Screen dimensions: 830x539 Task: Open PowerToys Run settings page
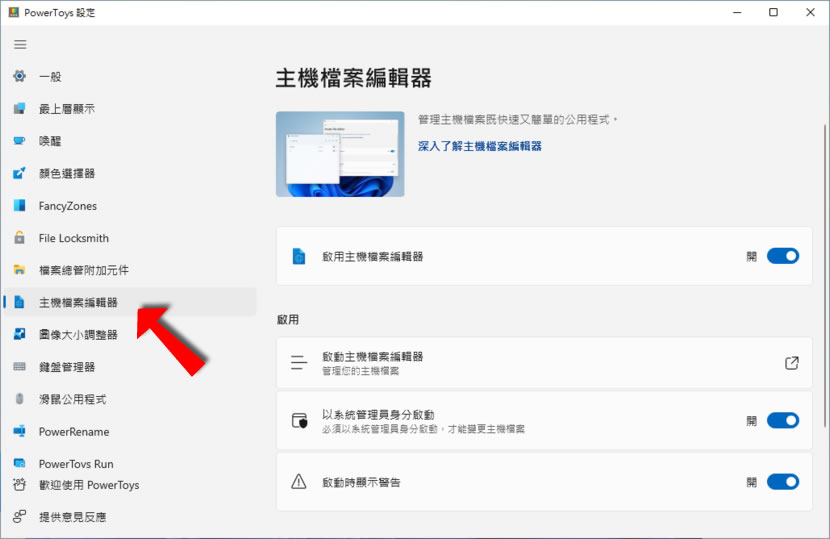pos(130,463)
